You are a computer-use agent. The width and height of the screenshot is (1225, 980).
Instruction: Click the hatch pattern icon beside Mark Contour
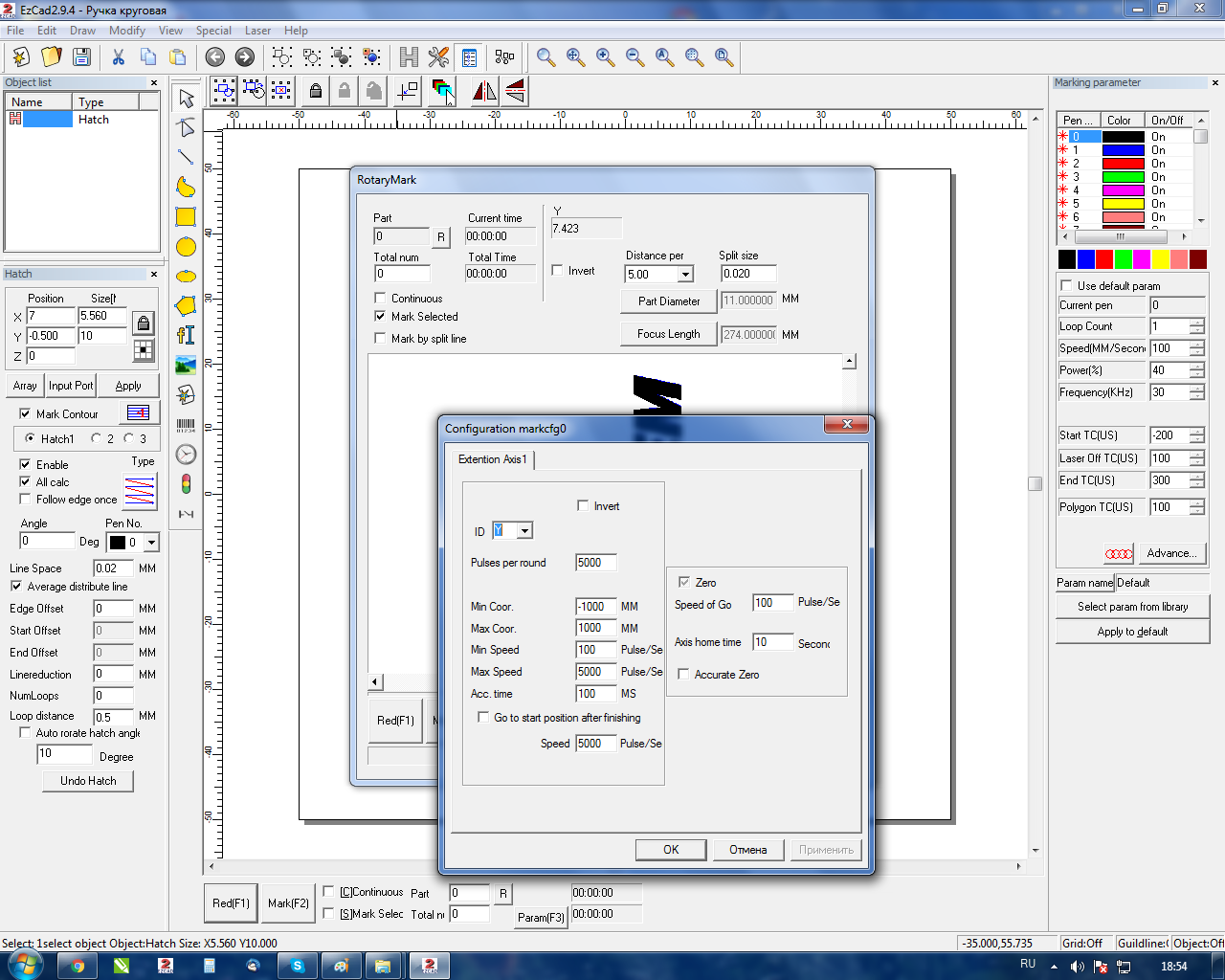(x=139, y=412)
